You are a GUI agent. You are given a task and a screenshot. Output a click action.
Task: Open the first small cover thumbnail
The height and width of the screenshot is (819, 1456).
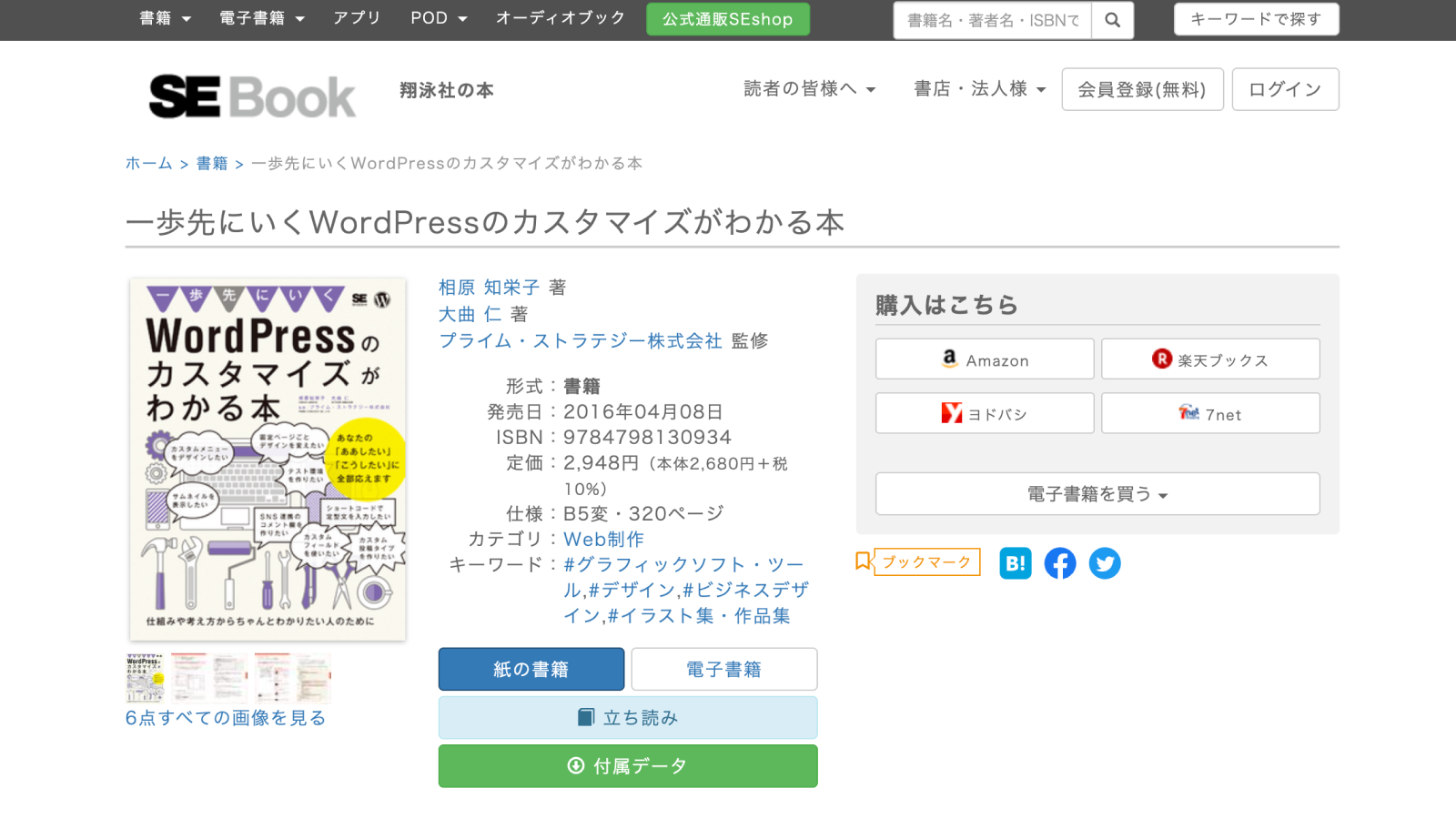point(145,677)
